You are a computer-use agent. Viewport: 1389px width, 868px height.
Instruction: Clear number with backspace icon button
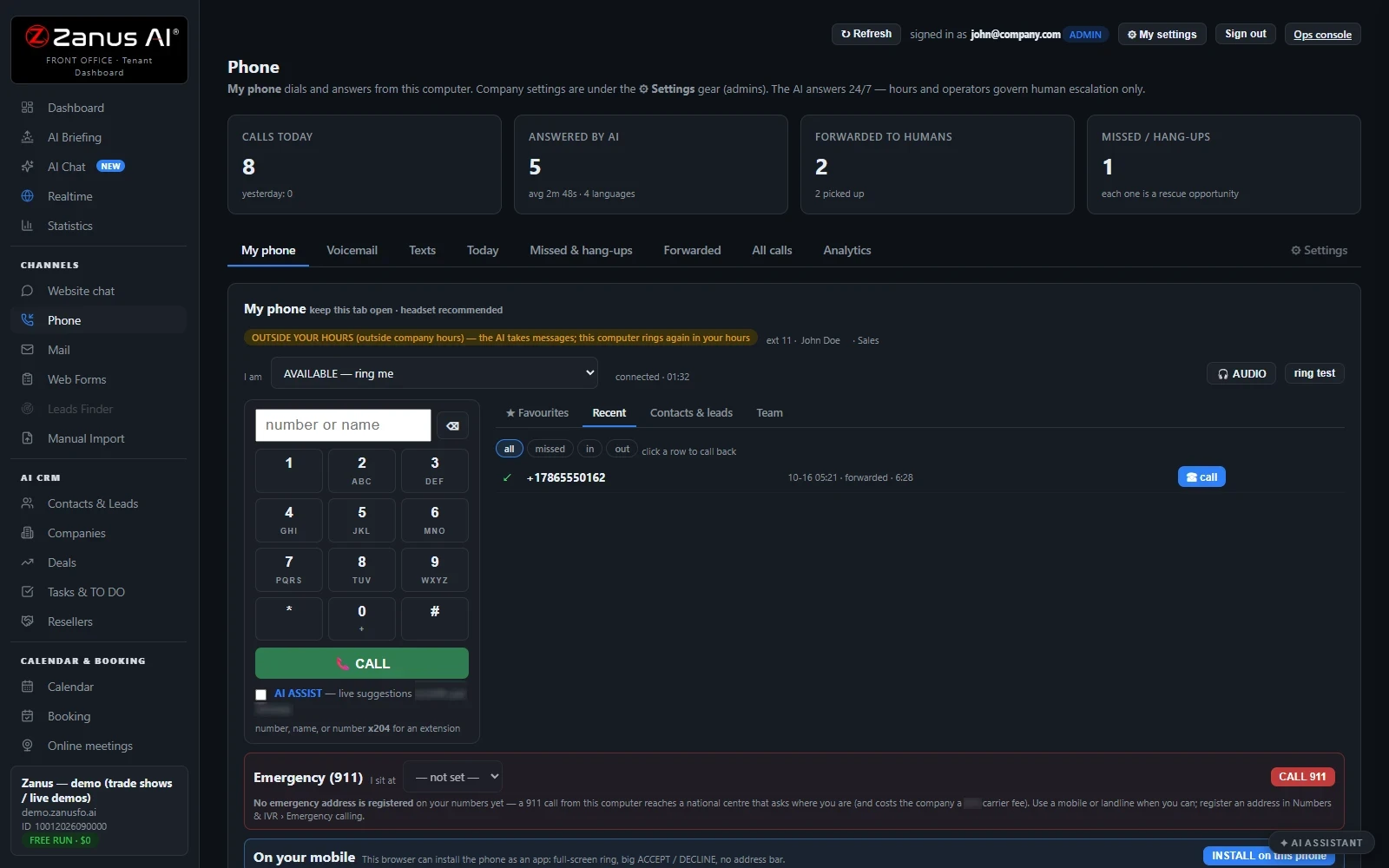pos(452,425)
